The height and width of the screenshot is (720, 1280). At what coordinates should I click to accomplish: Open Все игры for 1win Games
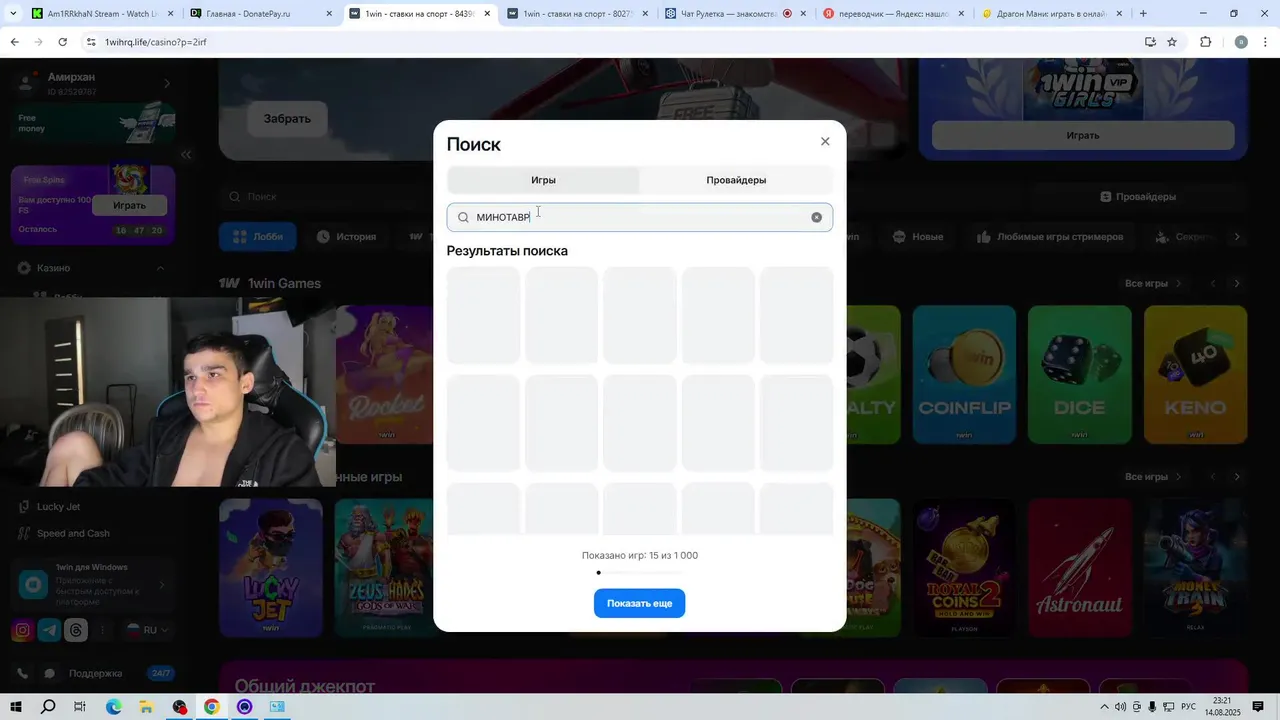[1153, 284]
